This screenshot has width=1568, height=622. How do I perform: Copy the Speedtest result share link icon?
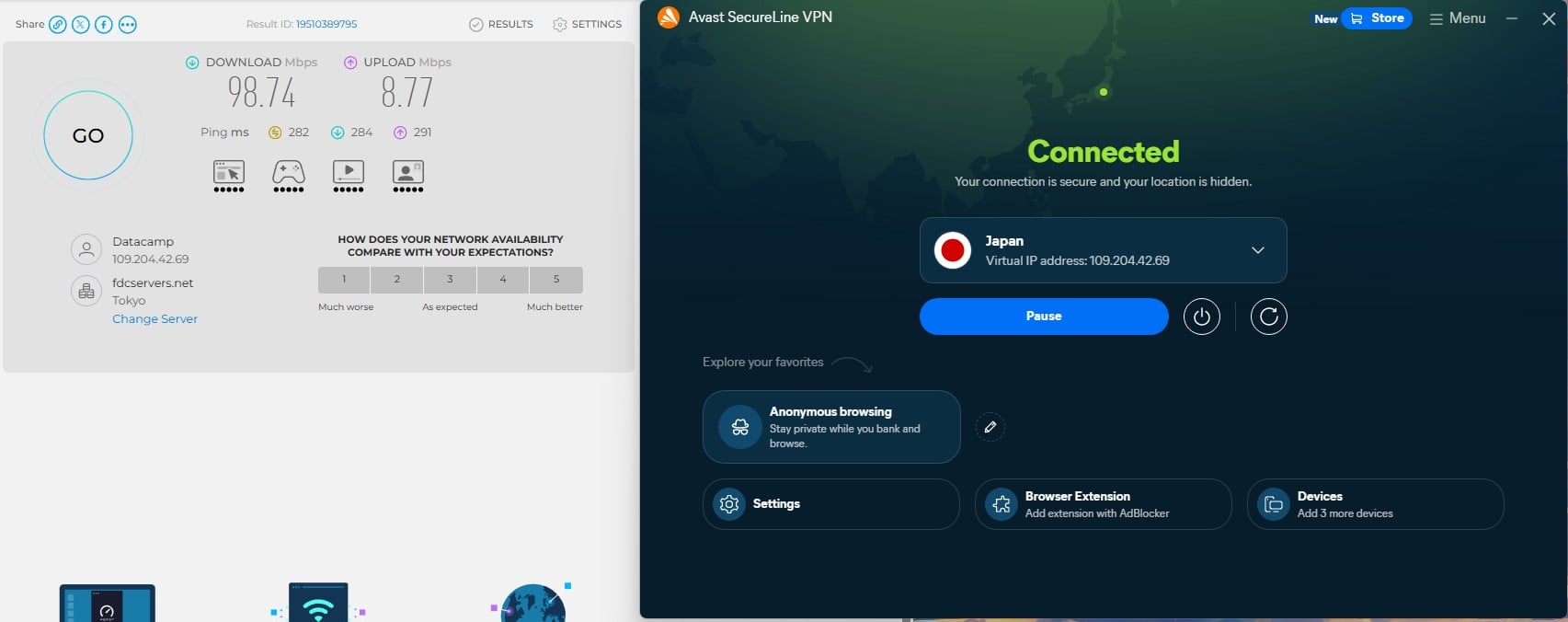pyautogui.click(x=58, y=25)
